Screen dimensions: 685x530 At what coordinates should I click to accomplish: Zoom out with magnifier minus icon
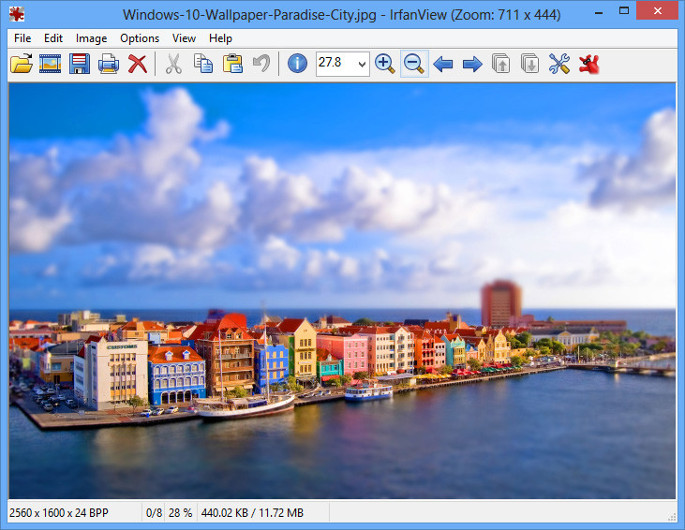point(414,64)
